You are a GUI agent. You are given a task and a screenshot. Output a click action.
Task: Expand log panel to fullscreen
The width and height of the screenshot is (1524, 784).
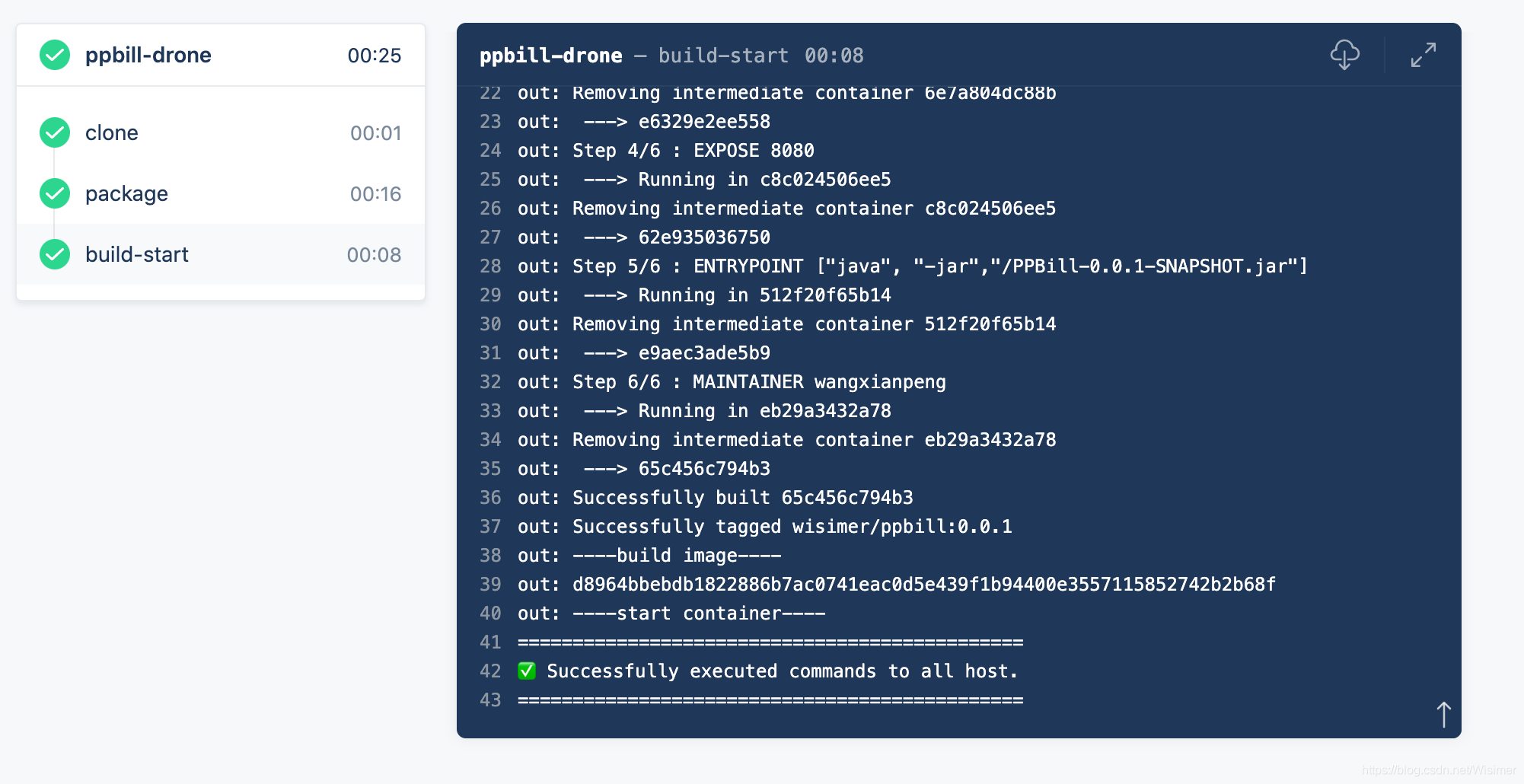(x=1423, y=55)
